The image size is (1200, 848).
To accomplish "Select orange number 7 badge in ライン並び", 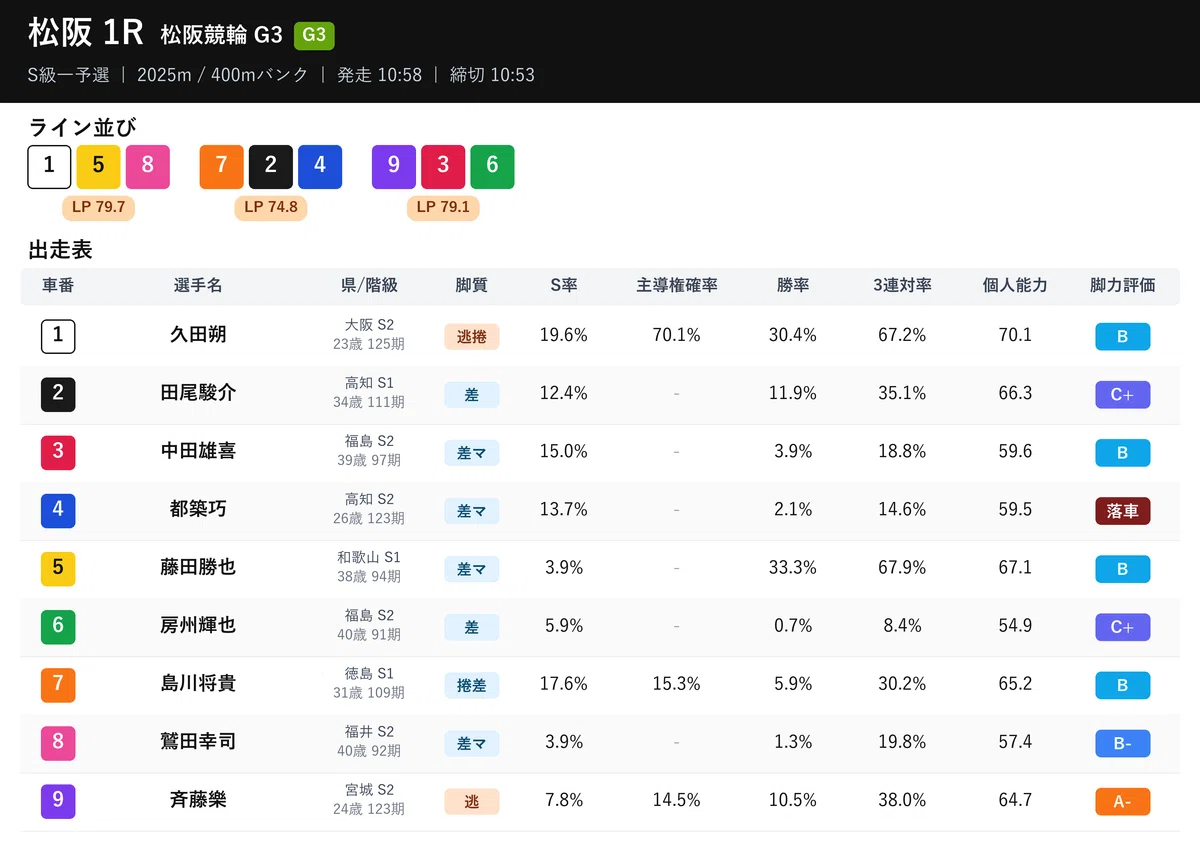I will click(222, 167).
